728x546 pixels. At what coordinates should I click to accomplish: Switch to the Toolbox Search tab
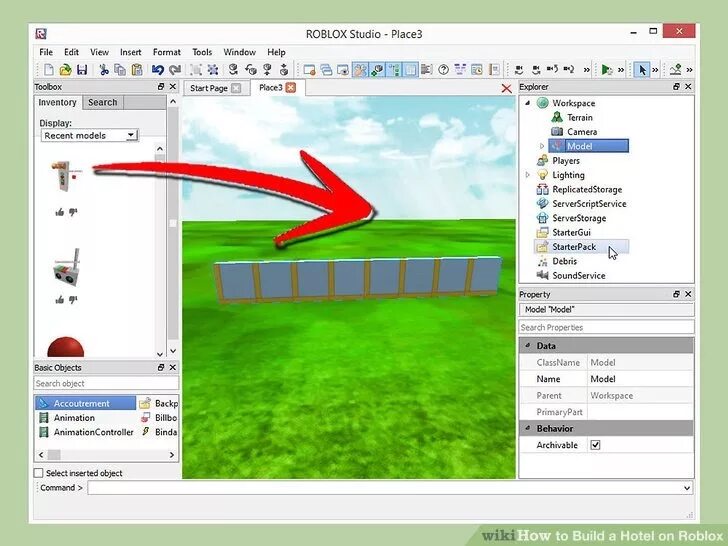tap(103, 102)
